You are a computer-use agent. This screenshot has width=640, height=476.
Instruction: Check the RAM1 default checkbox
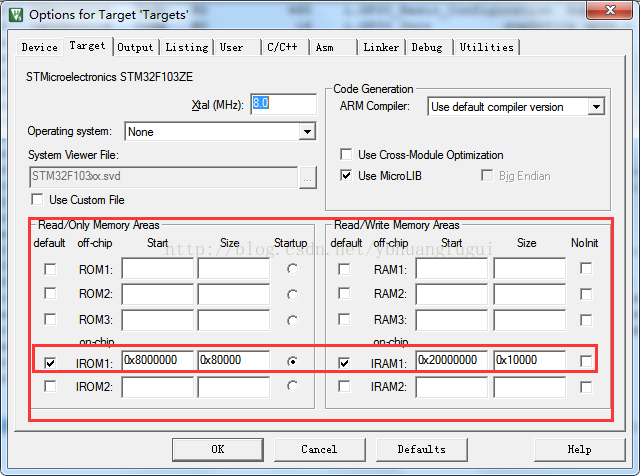(344, 269)
